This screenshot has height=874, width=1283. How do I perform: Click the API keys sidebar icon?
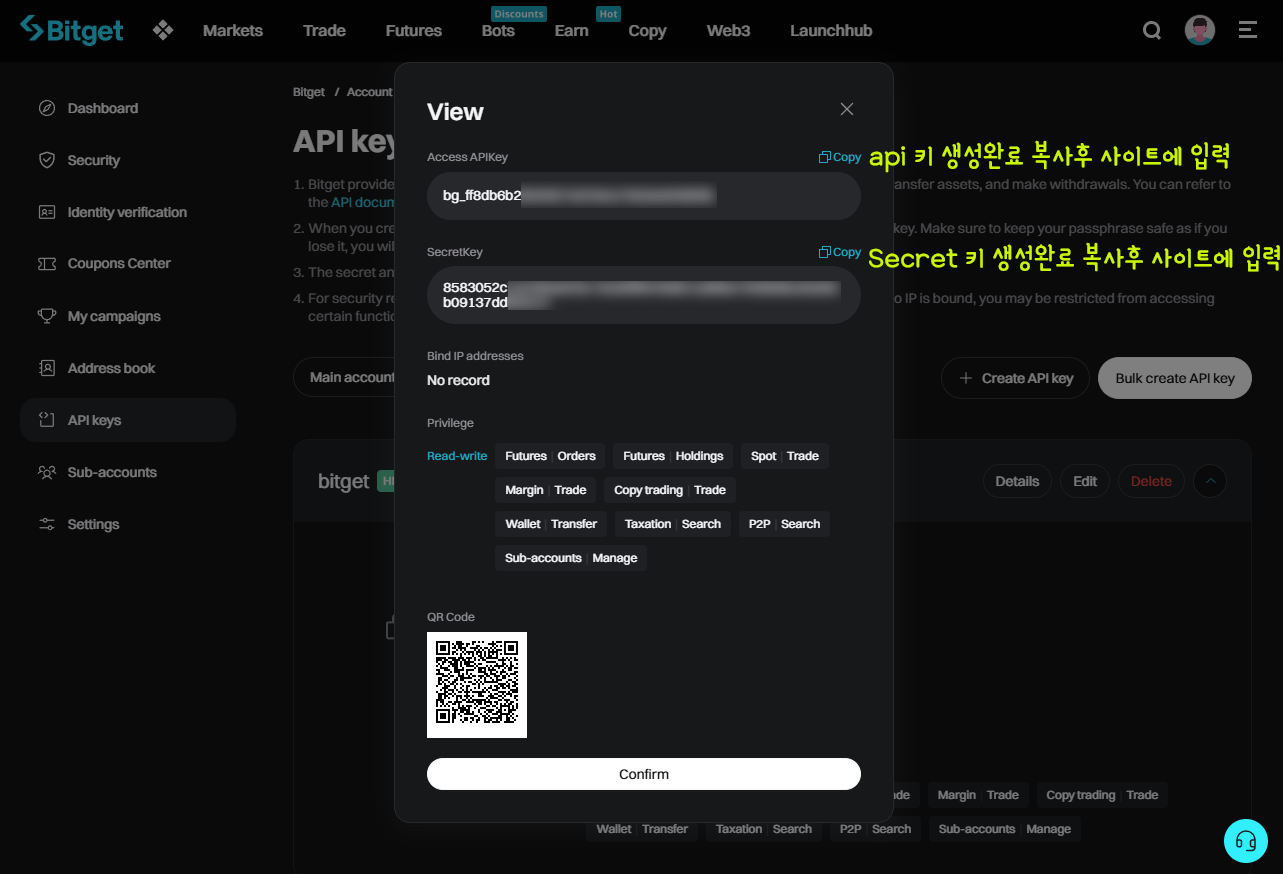click(47, 420)
